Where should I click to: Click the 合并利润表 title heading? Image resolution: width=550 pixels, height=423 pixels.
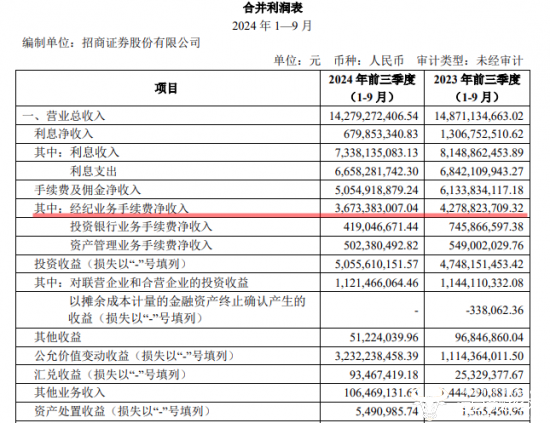click(273, 8)
